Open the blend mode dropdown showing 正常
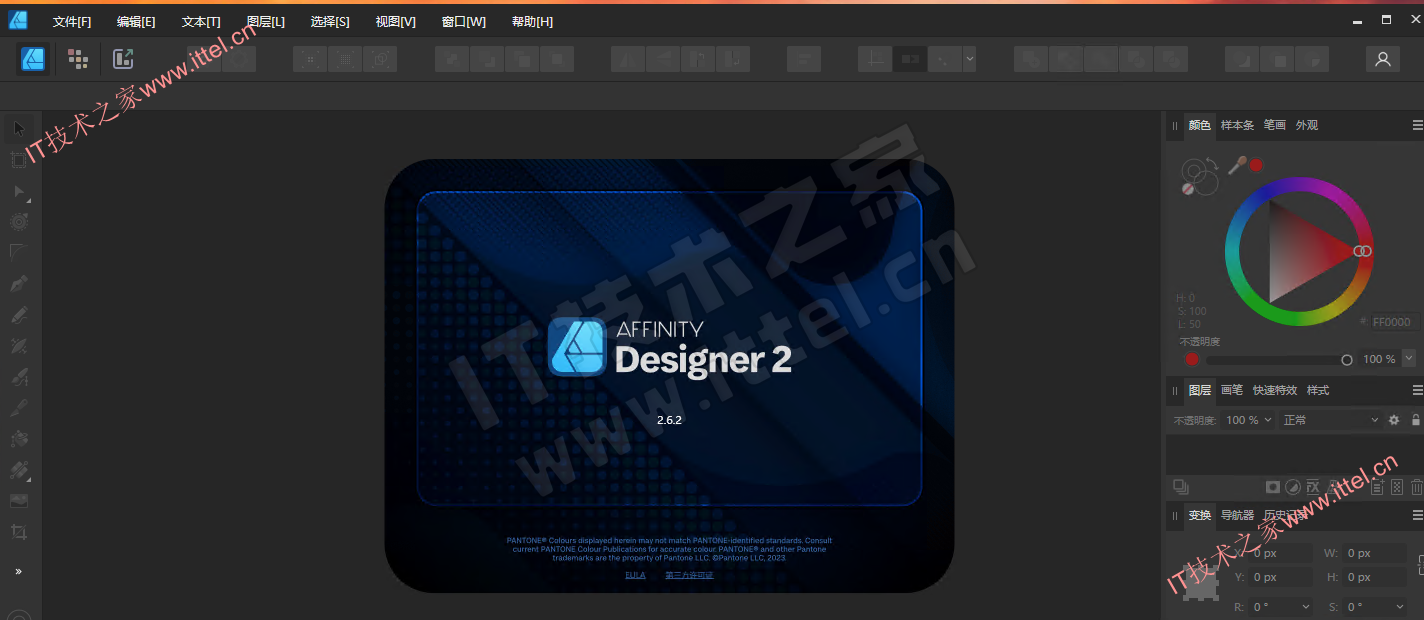This screenshot has height=620, width=1424. (x=1331, y=420)
